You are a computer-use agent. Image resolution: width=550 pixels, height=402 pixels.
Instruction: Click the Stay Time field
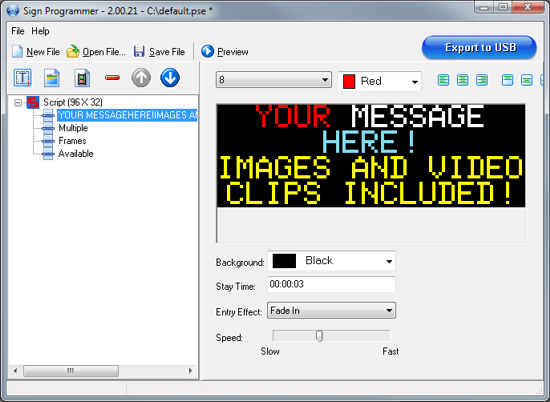tap(331, 284)
